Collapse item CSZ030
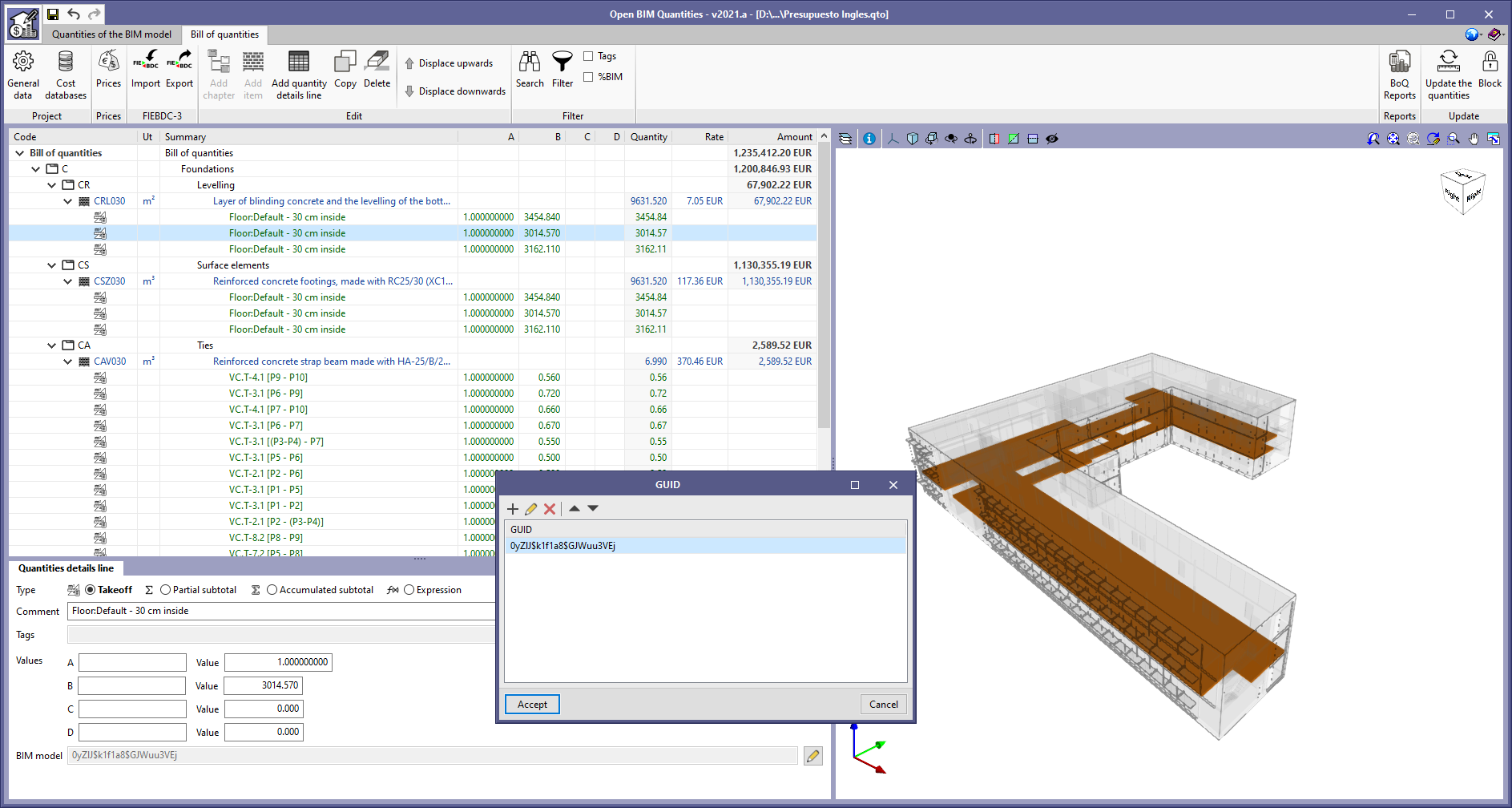This screenshot has height=808, width=1512. click(x=68, y=281)
